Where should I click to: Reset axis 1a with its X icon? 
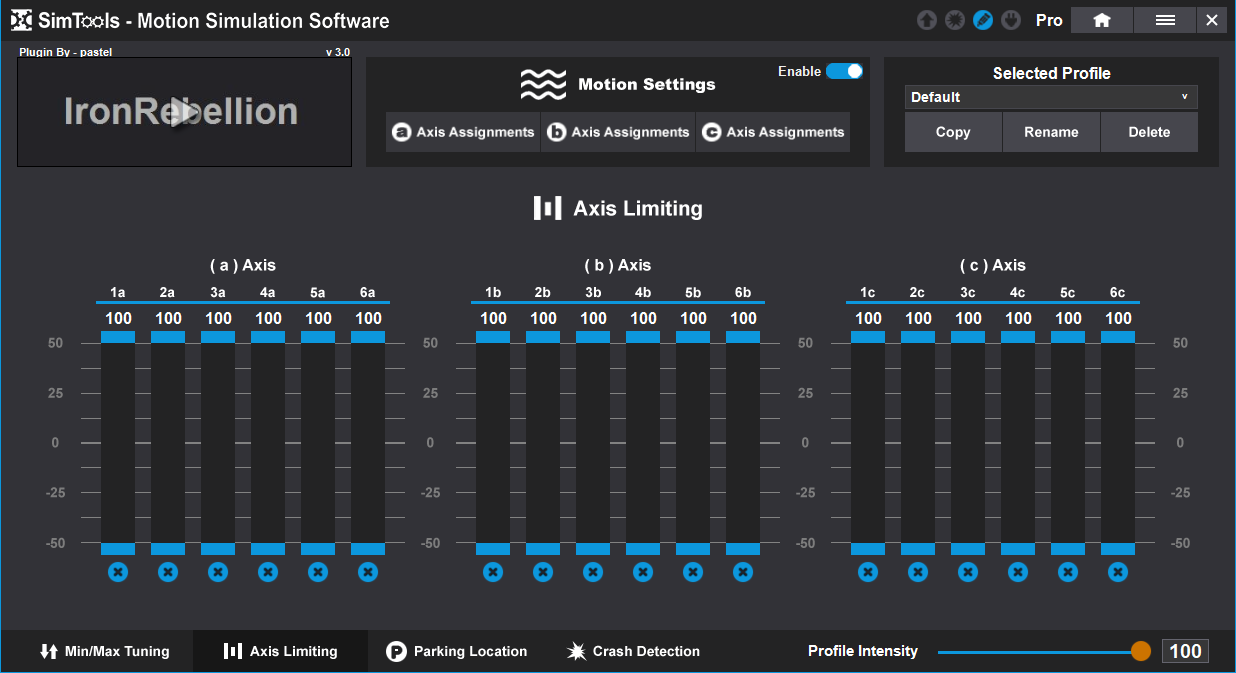click(118, 572)
